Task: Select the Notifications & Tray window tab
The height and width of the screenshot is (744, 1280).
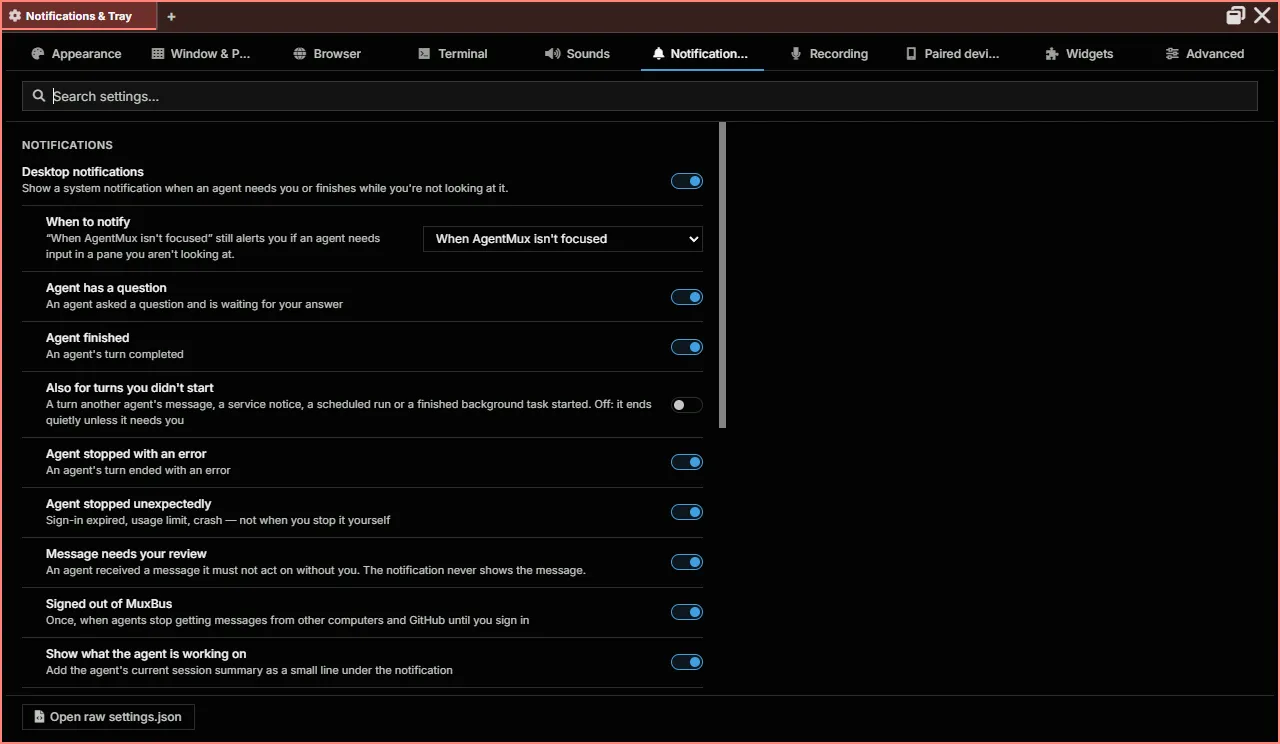Action: click(79, 16)
